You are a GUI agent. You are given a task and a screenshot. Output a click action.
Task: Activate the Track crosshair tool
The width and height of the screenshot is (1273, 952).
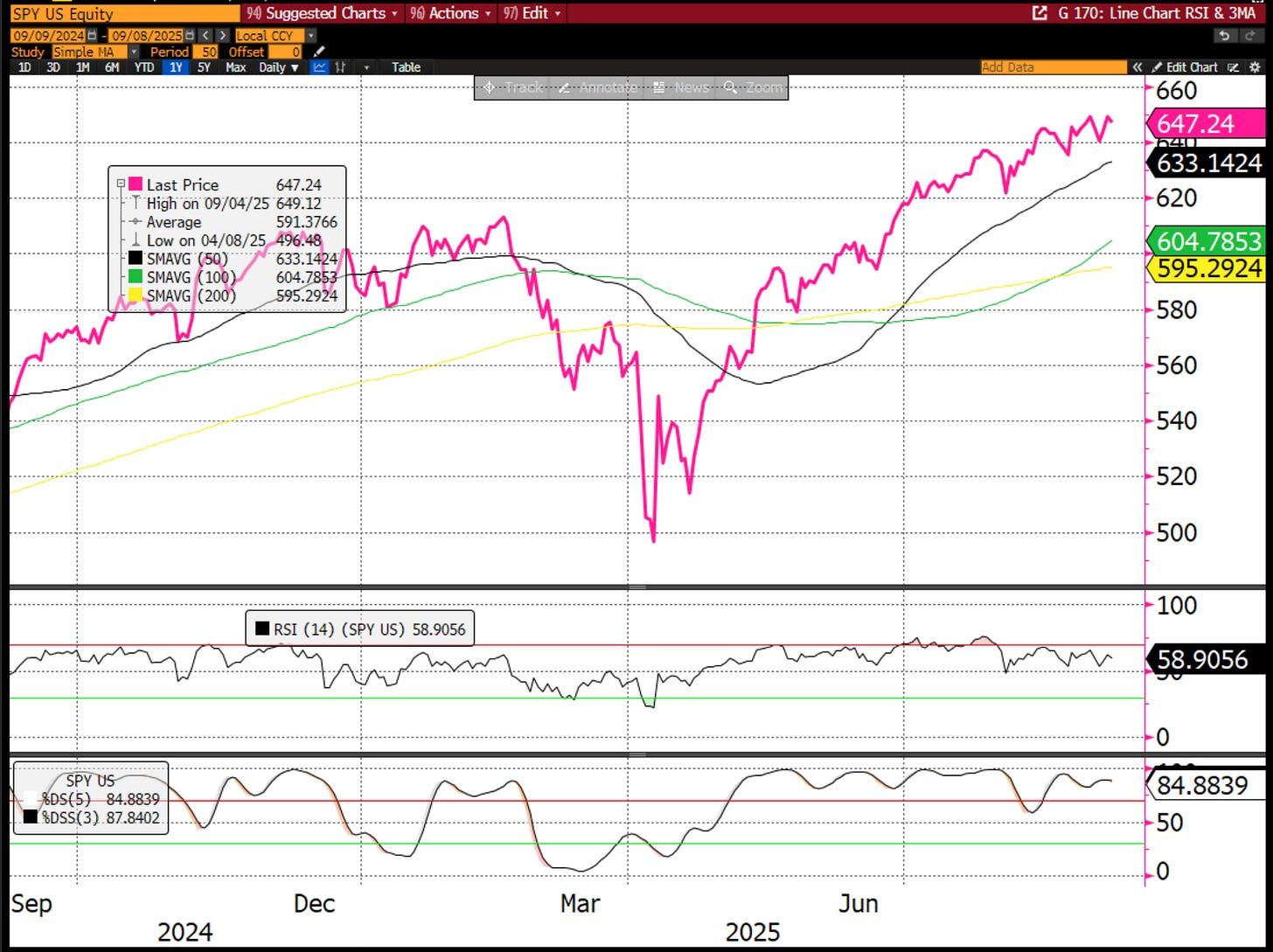pyautogui.click(x=512, y=87)
